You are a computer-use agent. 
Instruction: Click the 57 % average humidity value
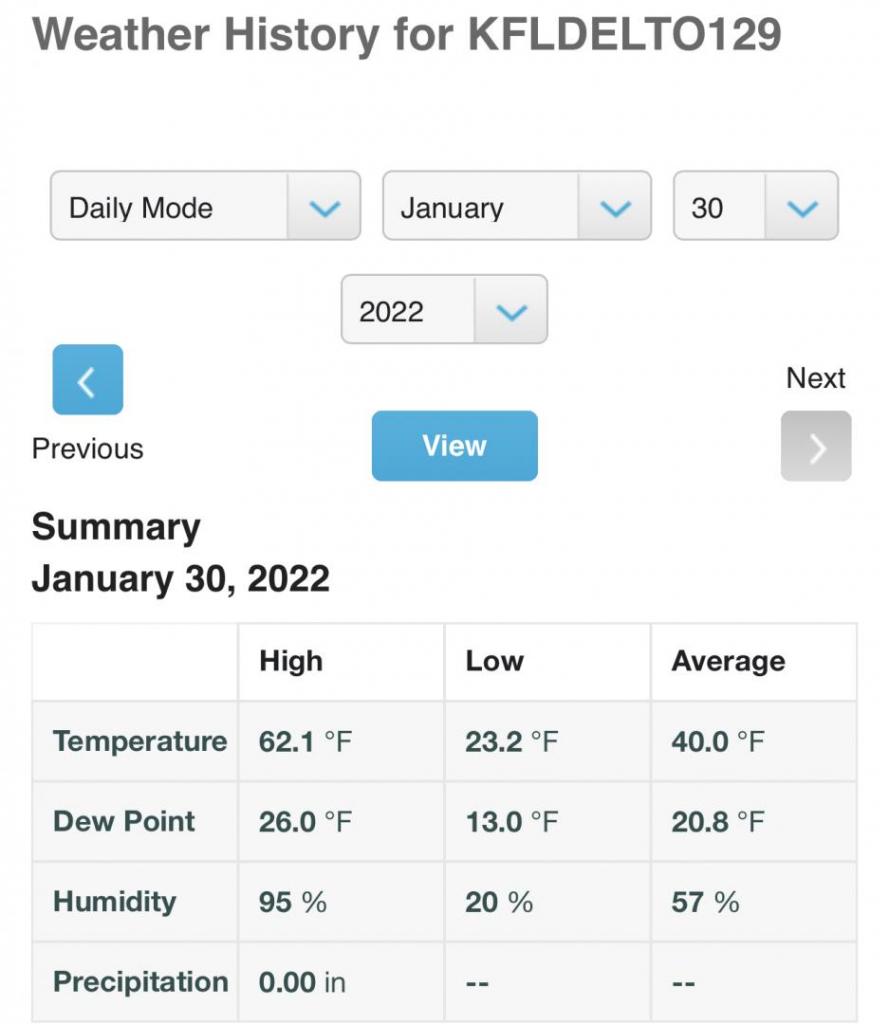click(x=705, y=902)
